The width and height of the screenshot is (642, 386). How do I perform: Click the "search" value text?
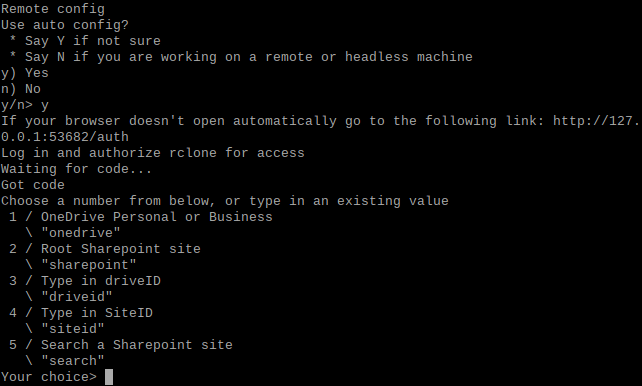[x=73, y=361]
